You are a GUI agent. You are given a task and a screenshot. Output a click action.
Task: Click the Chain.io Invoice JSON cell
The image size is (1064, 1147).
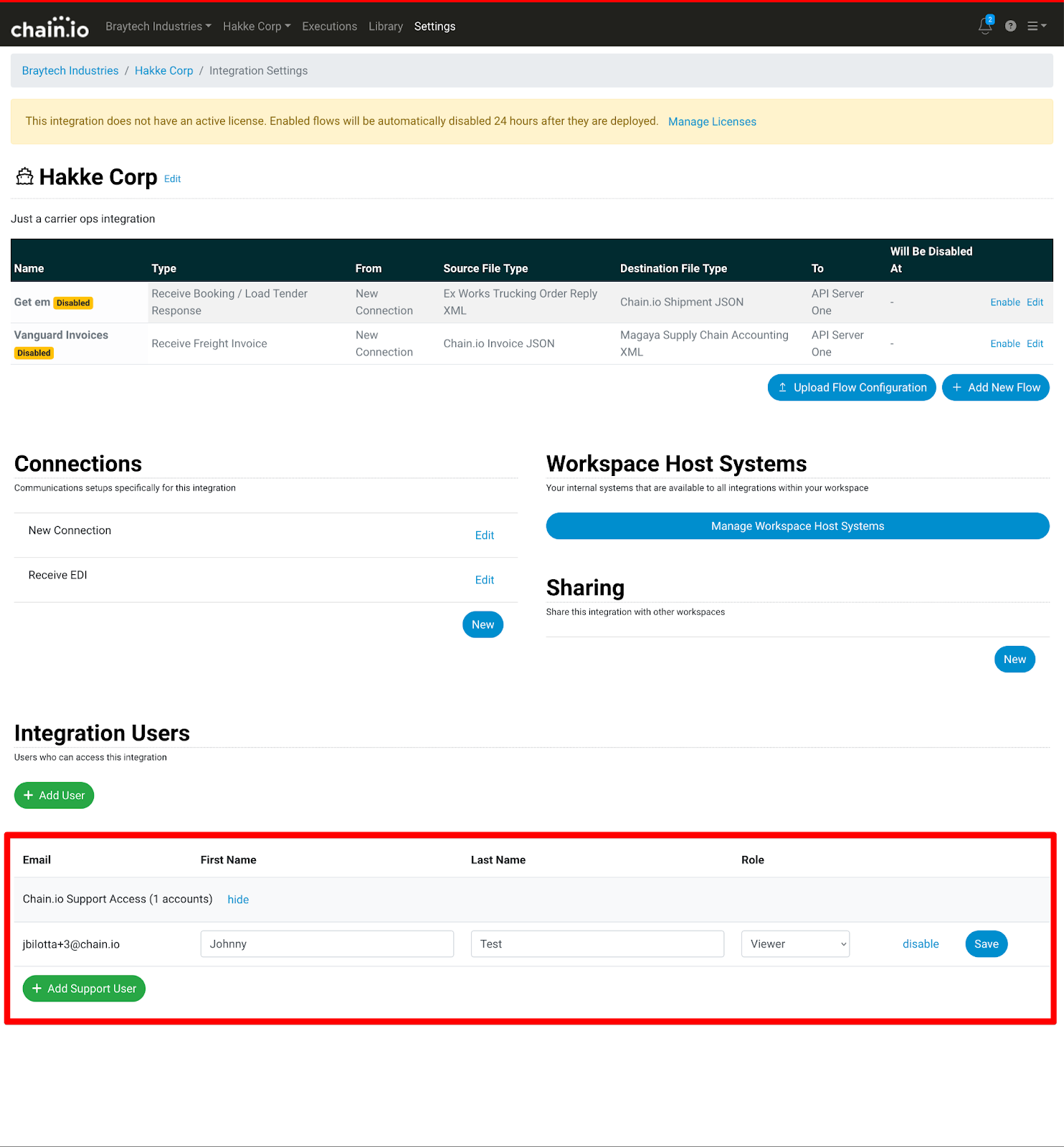click(499, 344)
